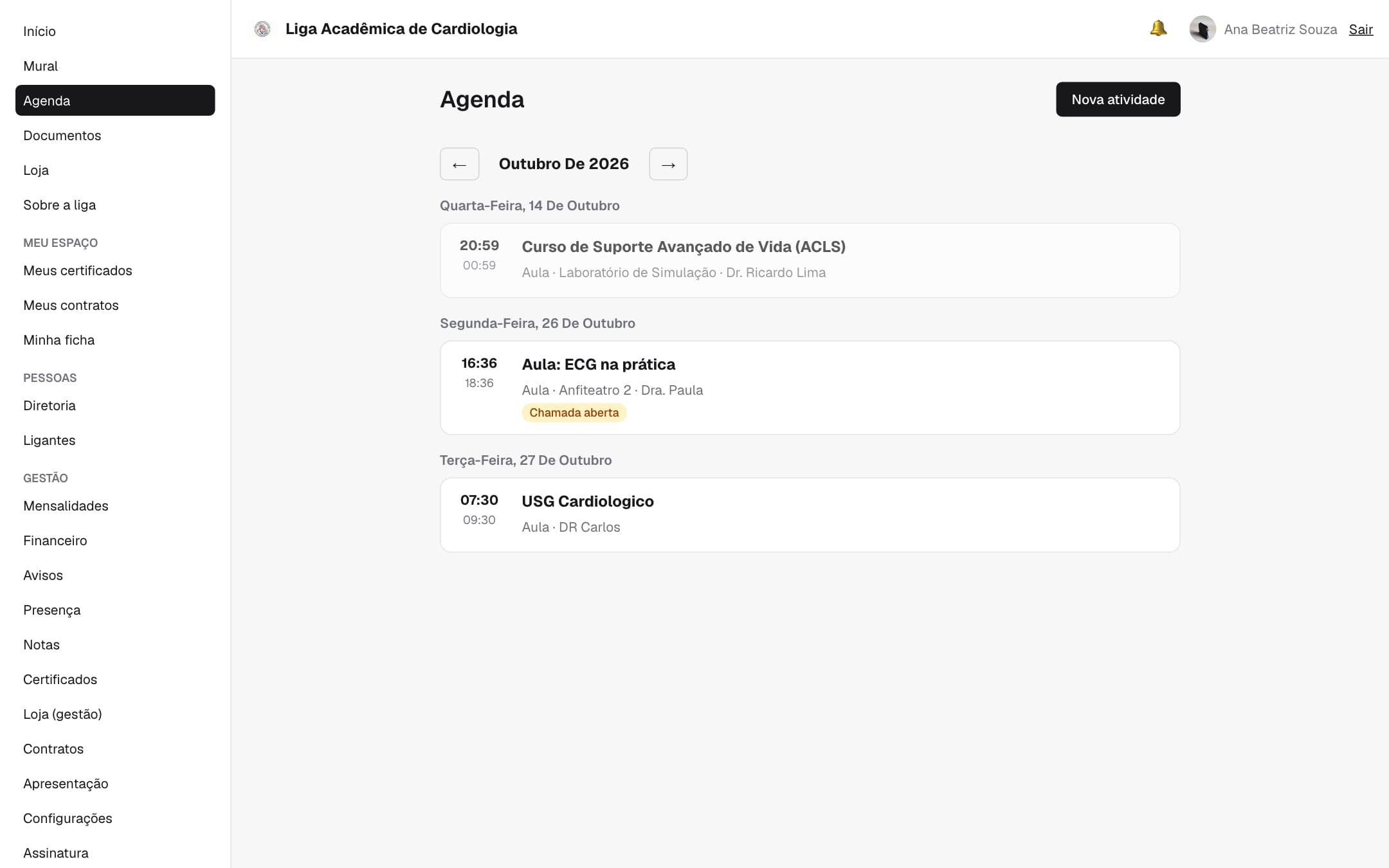Log out using the Sair link
The height and width of the screenshot is (868, 1389).
click(1361, 30)
